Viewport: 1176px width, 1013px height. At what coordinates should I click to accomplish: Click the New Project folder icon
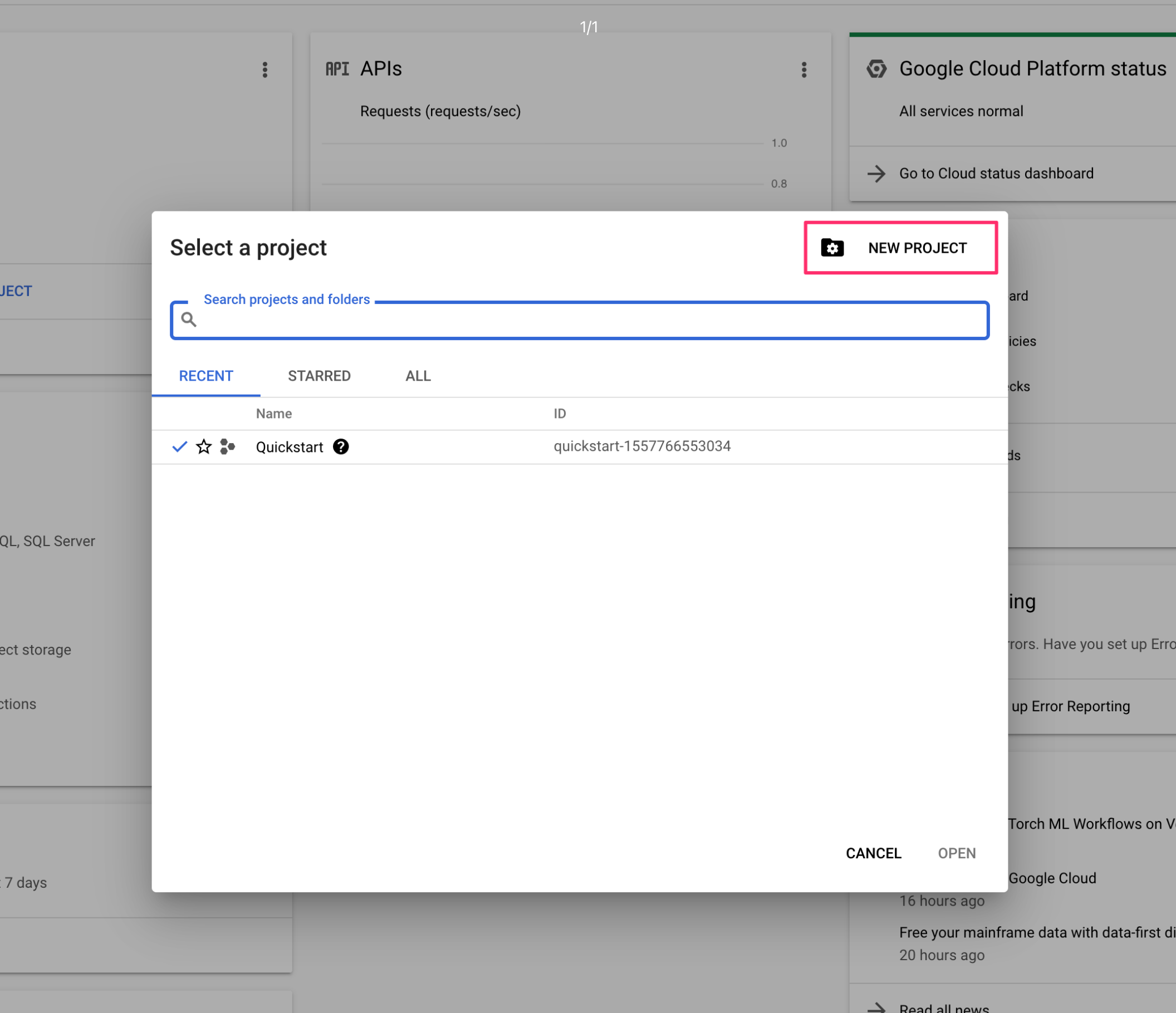pos(832,248)
